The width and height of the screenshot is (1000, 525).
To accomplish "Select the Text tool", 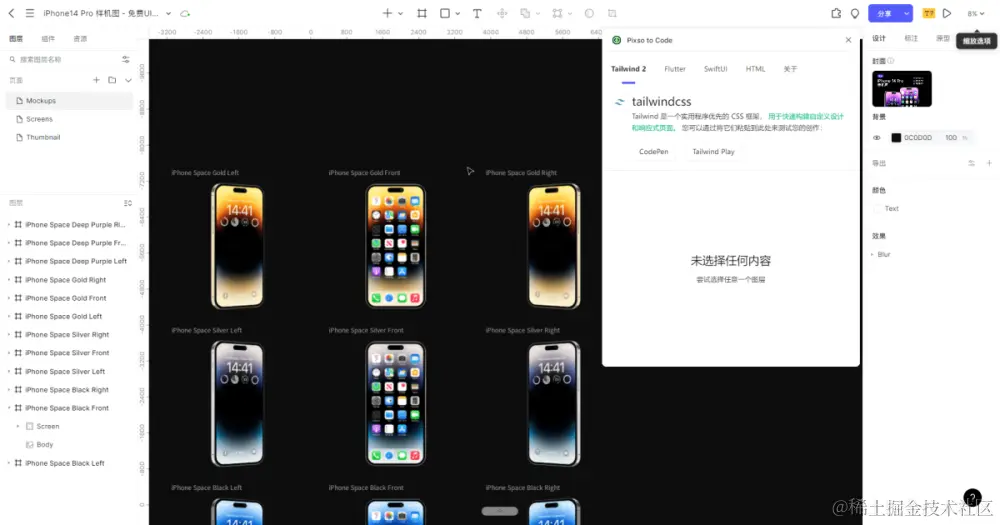I will (x=477, y=13).
